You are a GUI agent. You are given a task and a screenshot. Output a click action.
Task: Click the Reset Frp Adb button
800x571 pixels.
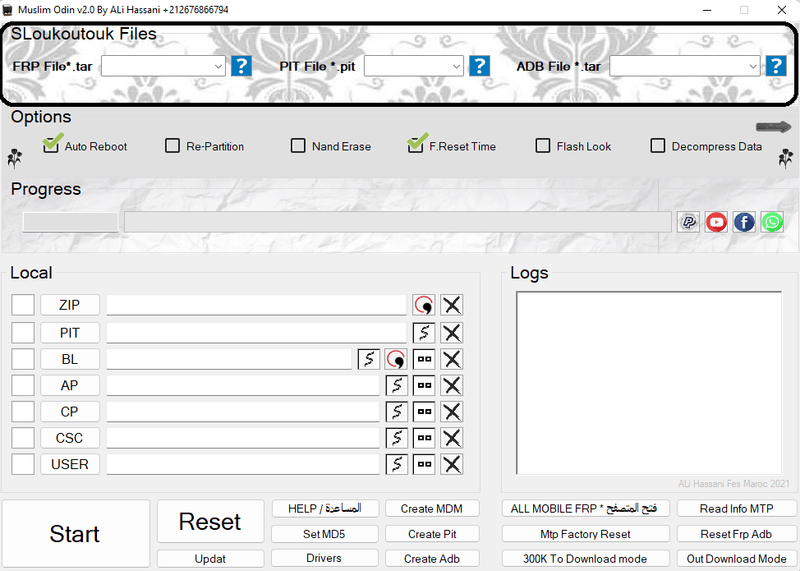click(736, 534)
